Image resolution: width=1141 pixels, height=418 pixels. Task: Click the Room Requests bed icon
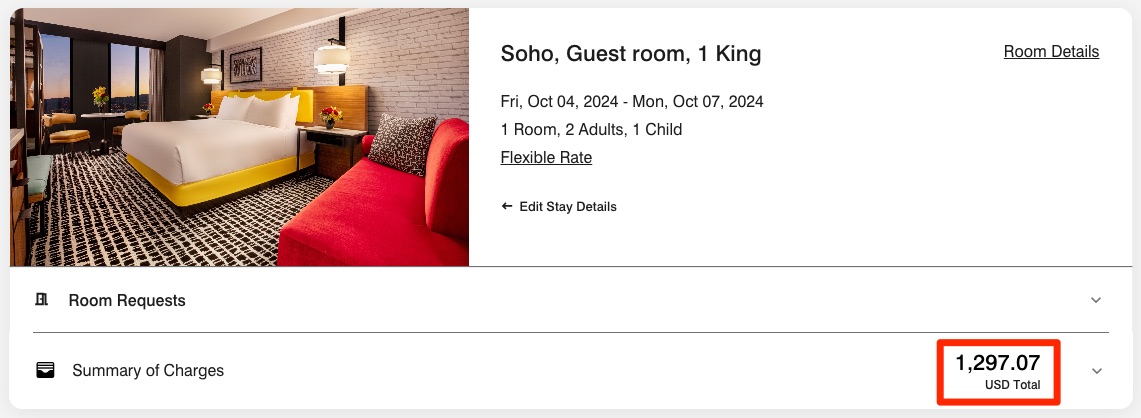pos(42,300)
